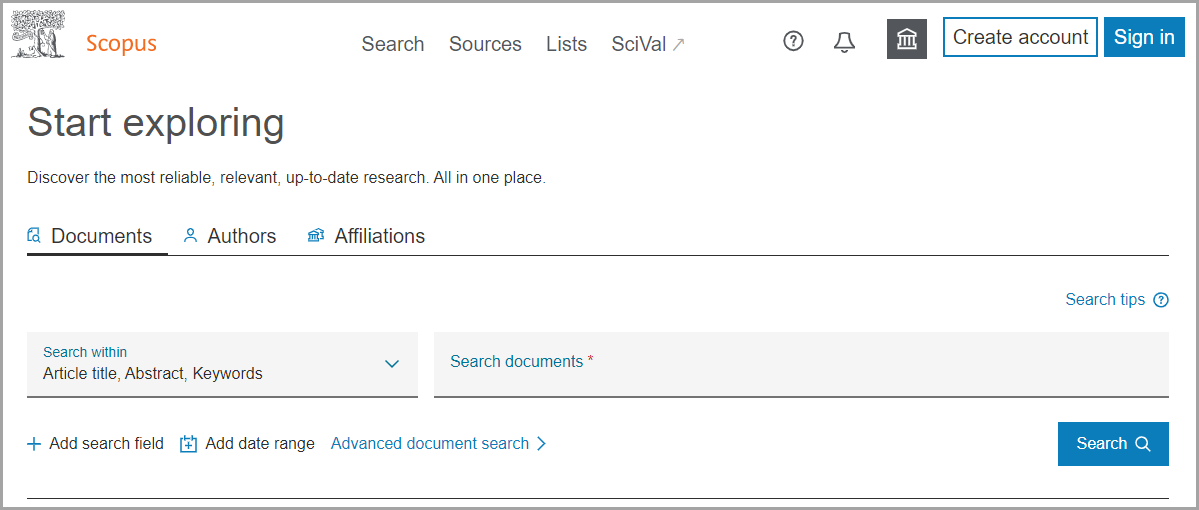Click the 'Discover the most reliable' tagline text

[x=287, y=179]
